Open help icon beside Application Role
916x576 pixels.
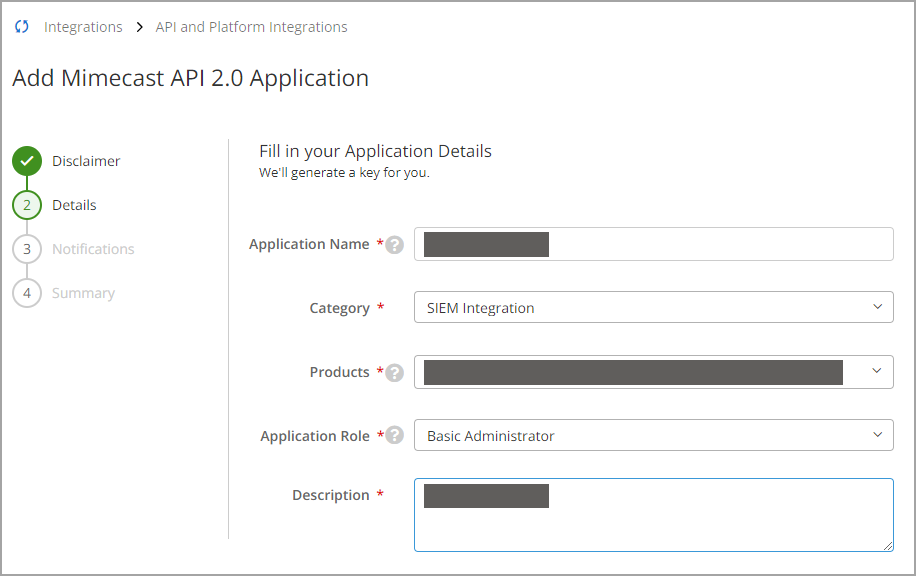pyautogui.click(x=394, y=435)
